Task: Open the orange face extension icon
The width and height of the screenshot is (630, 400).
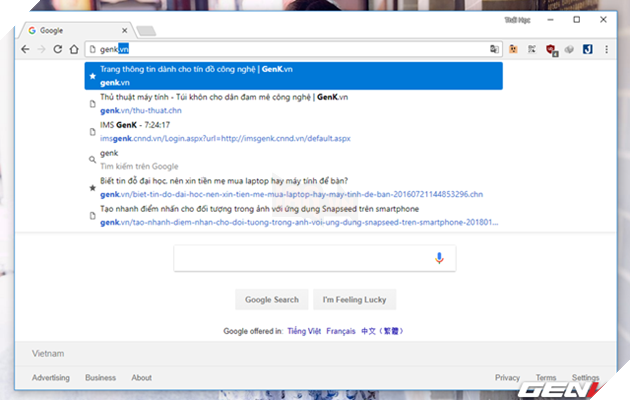Action: (x=513, y=49)
